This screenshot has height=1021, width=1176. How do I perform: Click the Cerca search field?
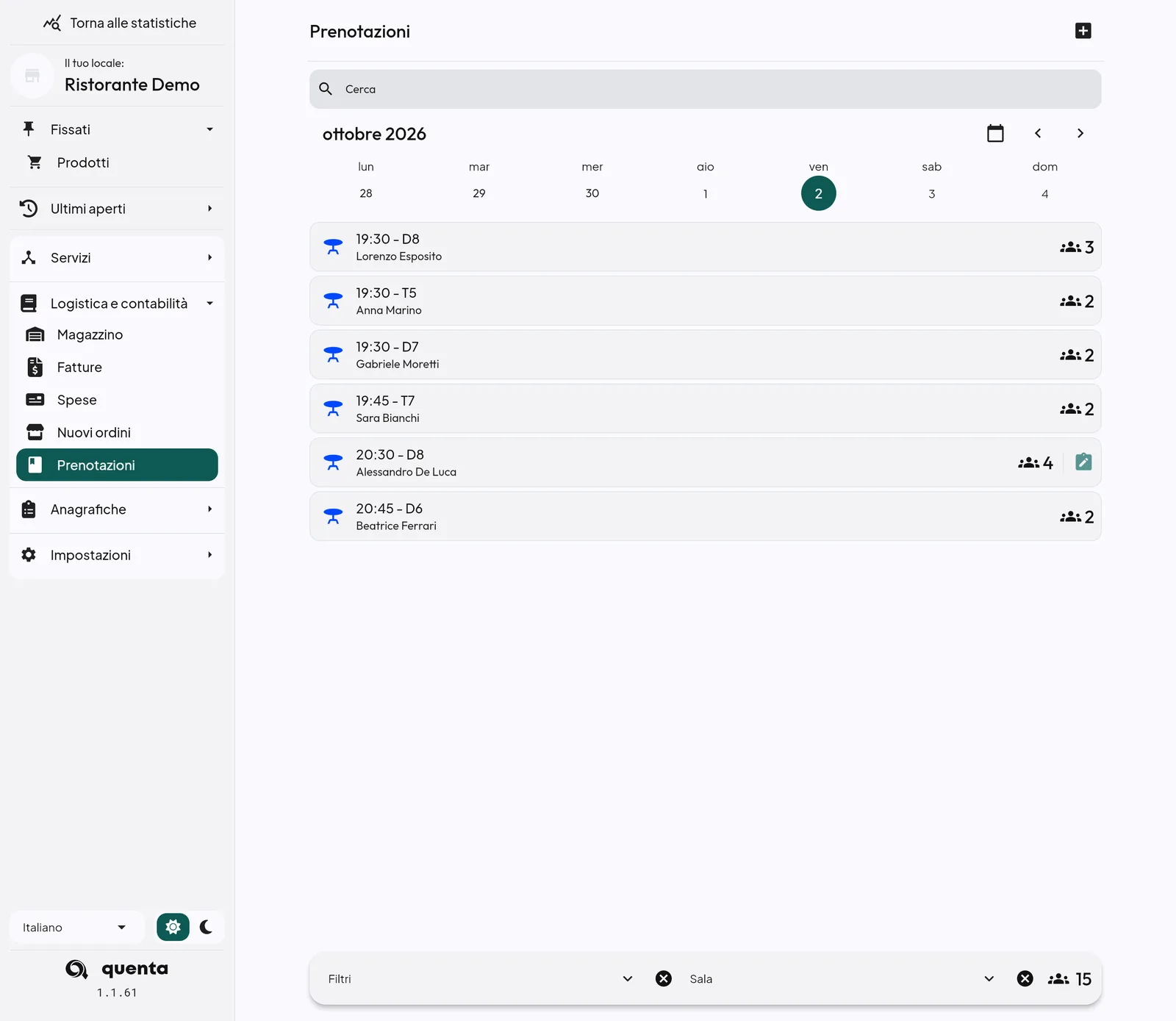705,89
